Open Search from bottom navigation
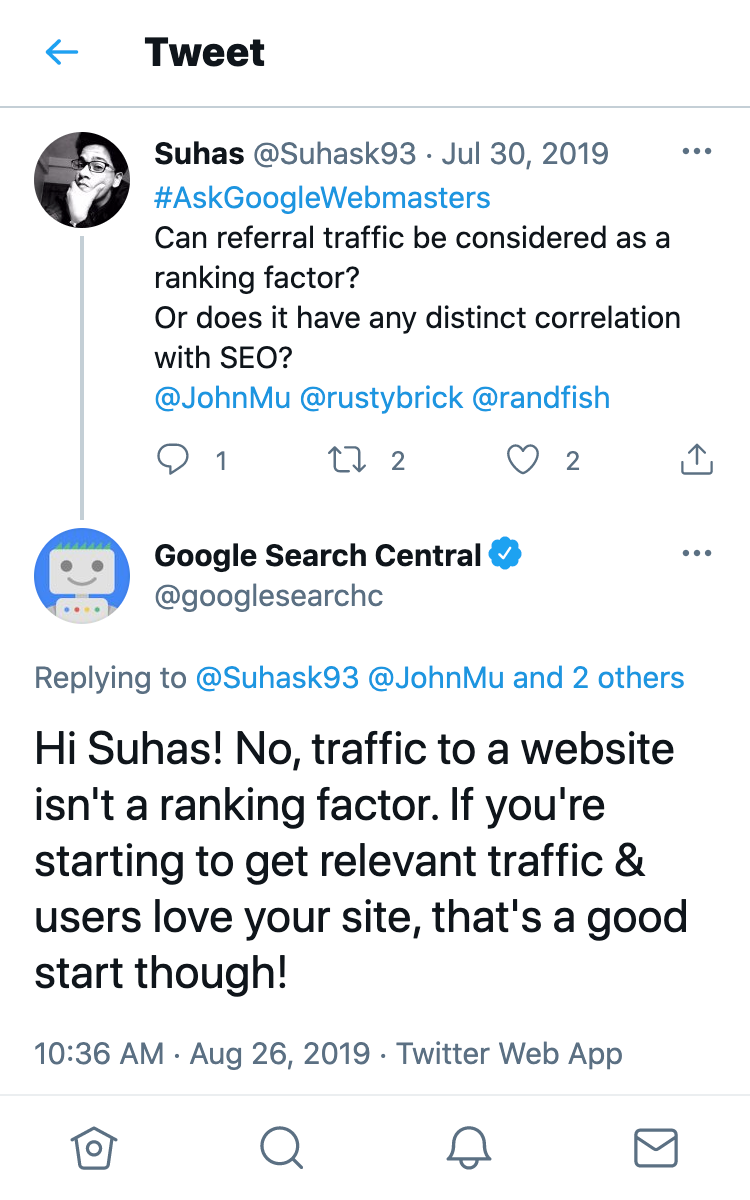The height and width of the screenshot is (1200, 750). click(x=281, y=1148)
